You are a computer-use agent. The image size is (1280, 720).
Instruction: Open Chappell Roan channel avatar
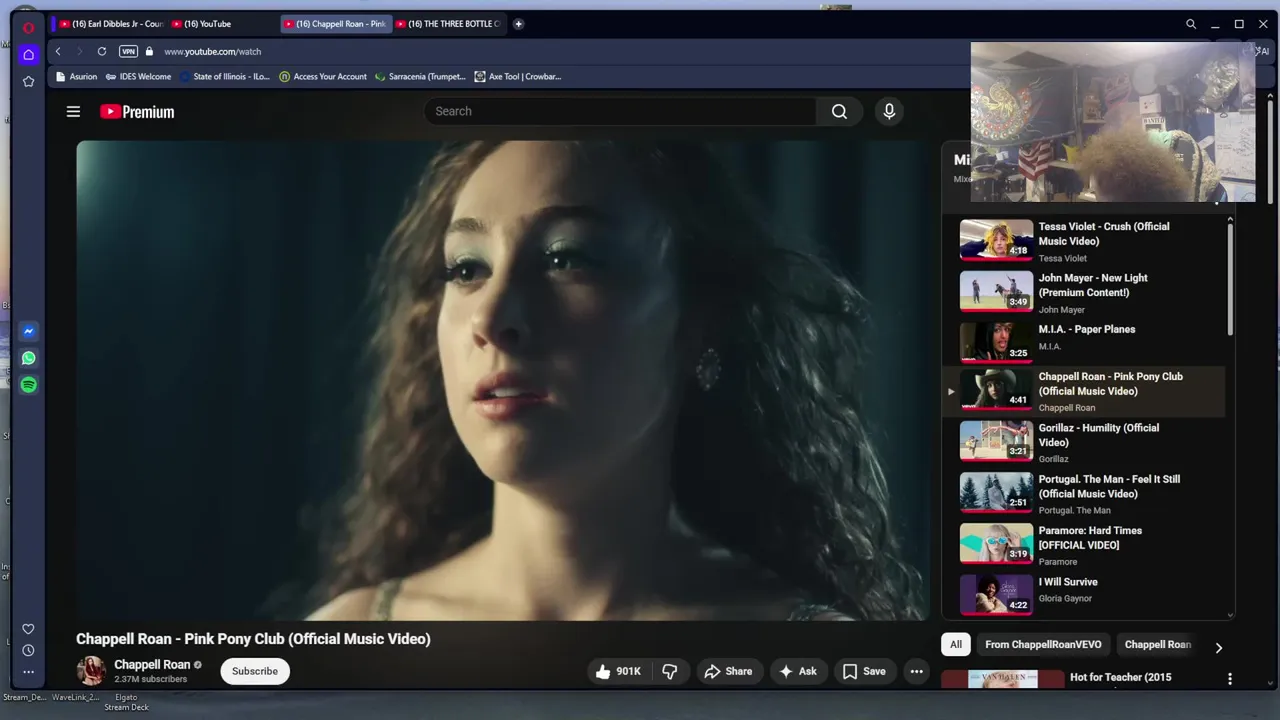(91, 671)
